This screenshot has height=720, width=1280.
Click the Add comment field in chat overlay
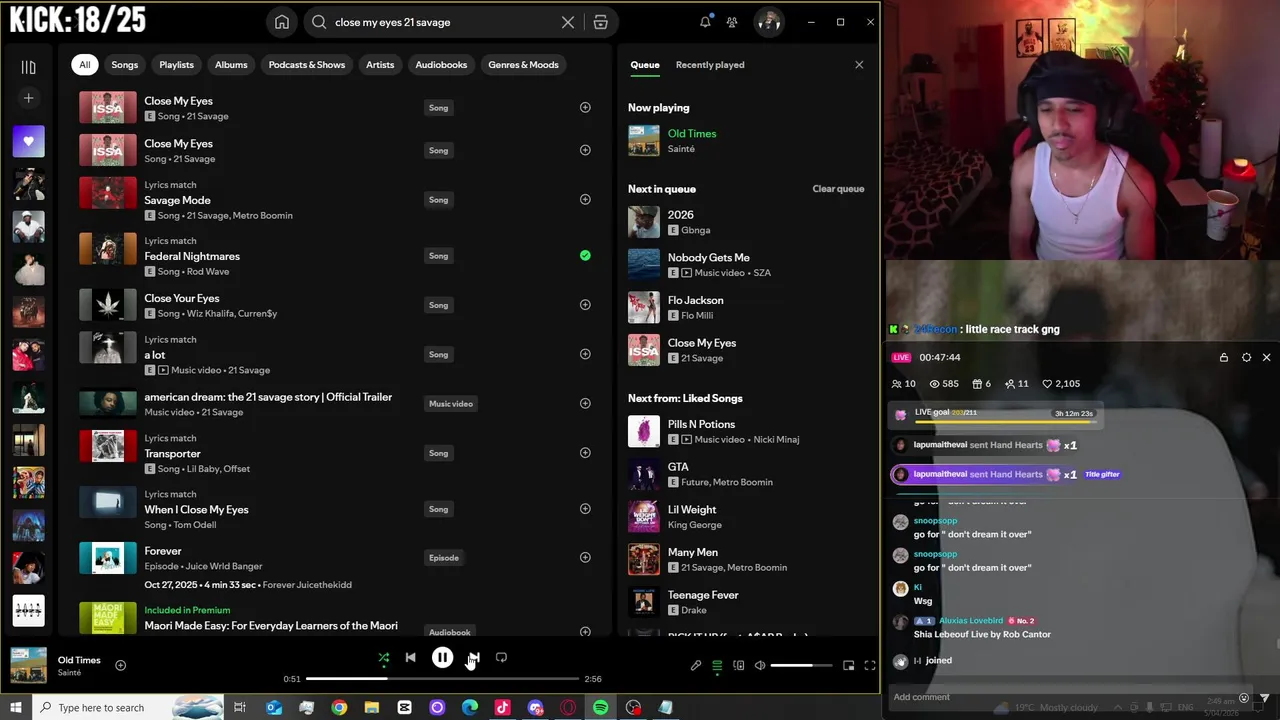coord(1060,697)
